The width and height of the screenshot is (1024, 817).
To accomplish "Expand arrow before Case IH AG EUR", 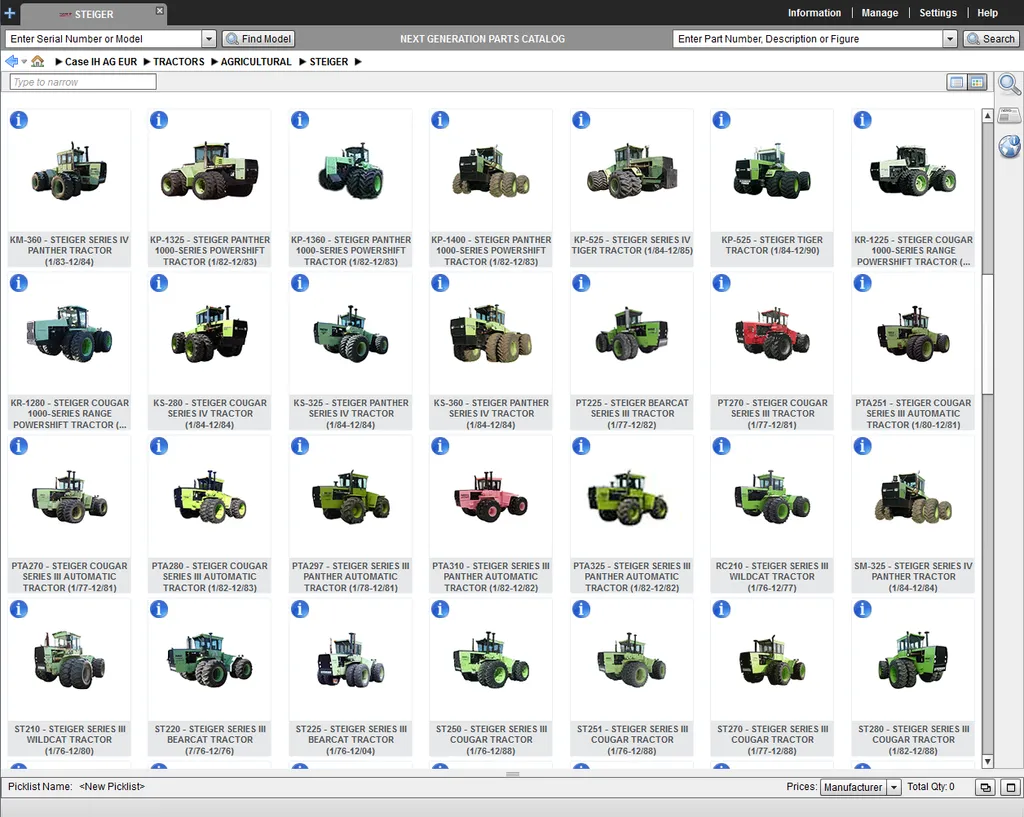I will tap(59, 61).
